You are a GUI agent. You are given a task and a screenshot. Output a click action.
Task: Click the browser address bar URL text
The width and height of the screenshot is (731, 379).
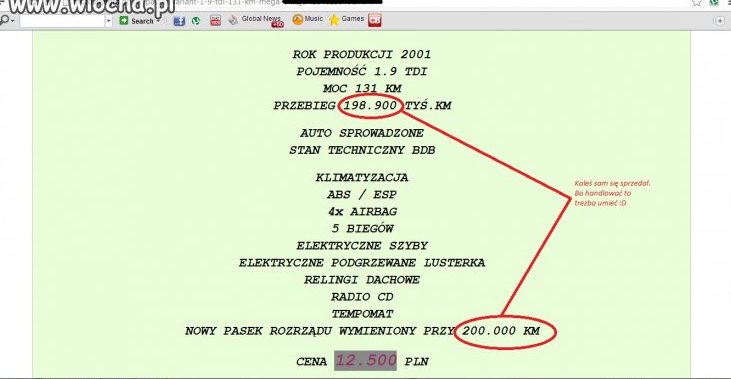[228, 3]
